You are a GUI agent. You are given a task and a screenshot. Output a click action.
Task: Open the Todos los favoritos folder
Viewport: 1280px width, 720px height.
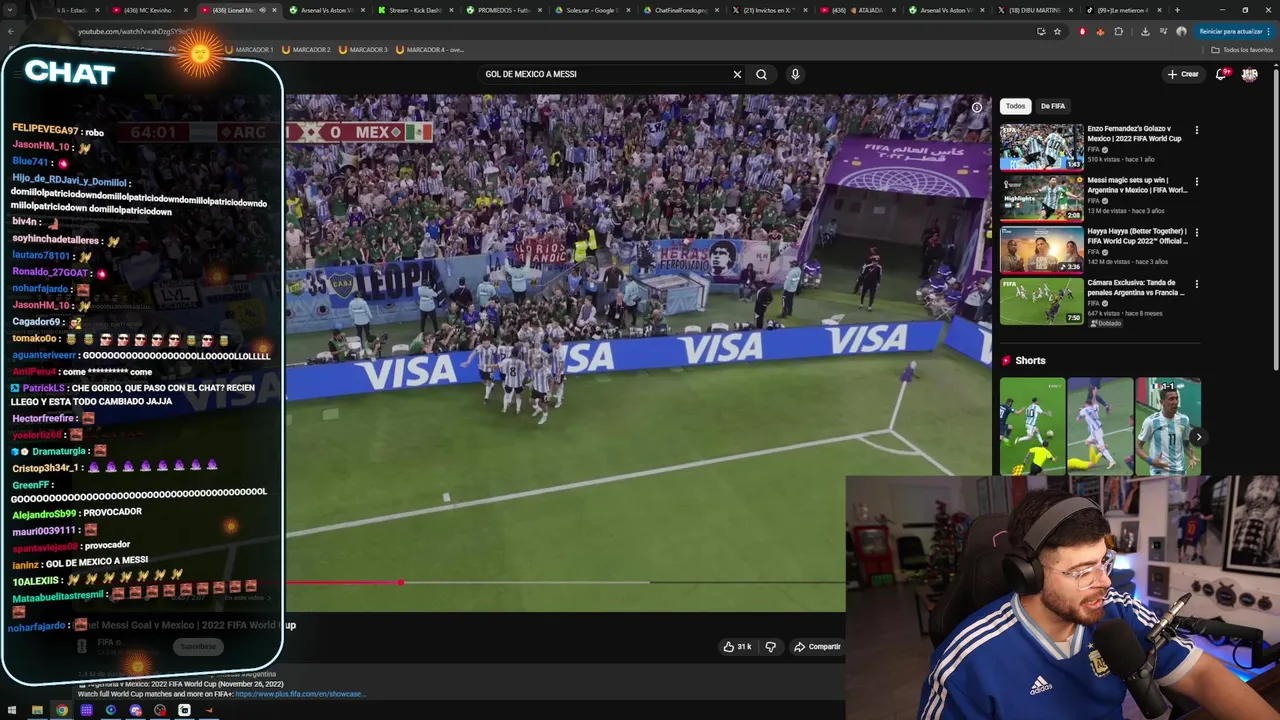1243,49
